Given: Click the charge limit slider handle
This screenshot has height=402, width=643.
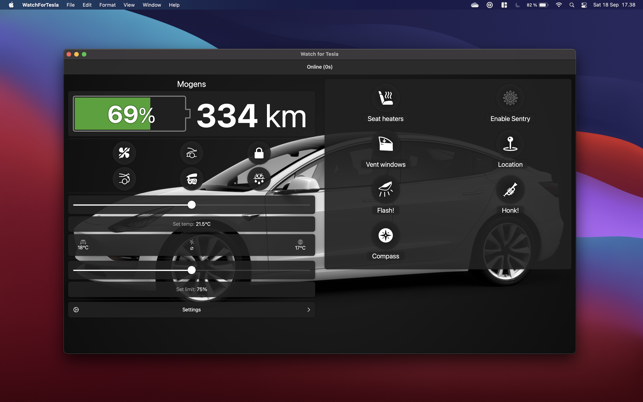Looking at the screenshot, I should tap(192, 270).
